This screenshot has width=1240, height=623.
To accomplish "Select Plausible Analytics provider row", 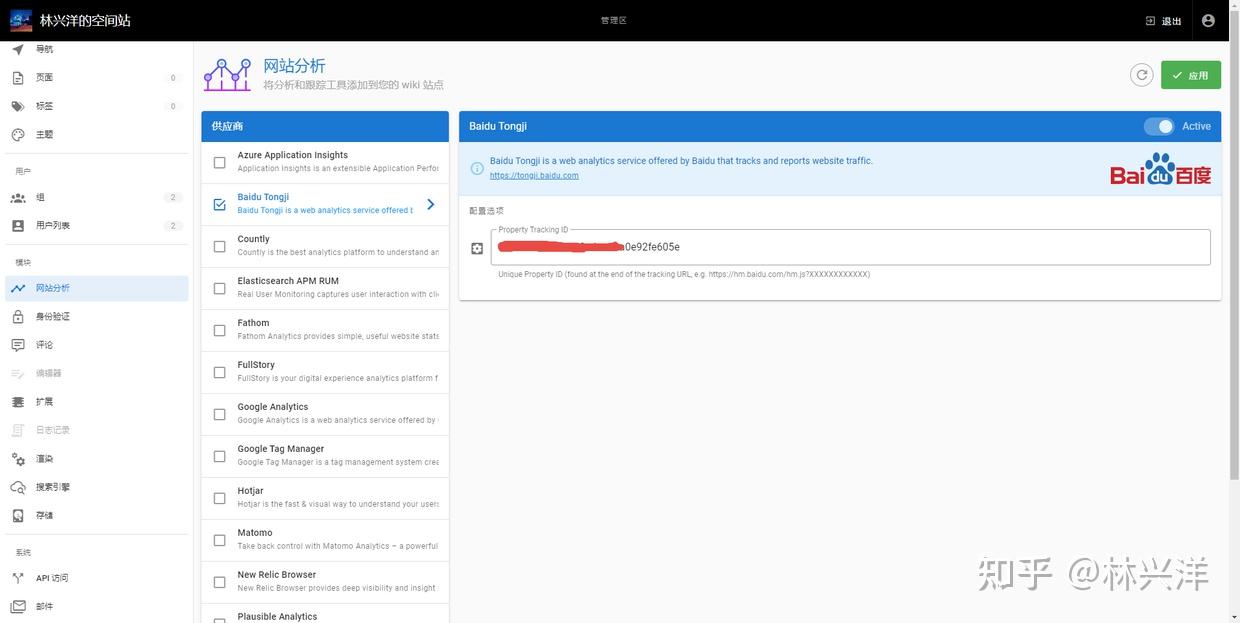I will tap(325, 613).
